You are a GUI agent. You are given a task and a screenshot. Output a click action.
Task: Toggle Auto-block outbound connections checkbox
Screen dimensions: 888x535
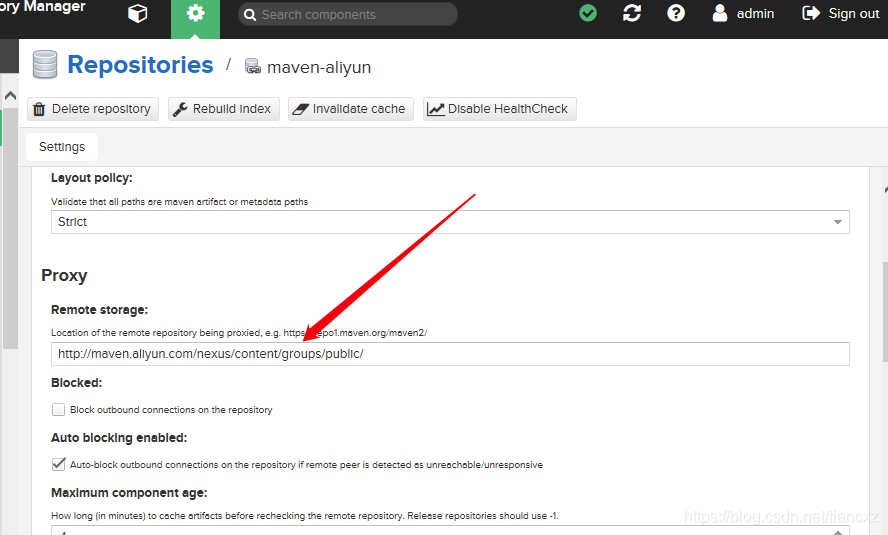coord(59,465)
